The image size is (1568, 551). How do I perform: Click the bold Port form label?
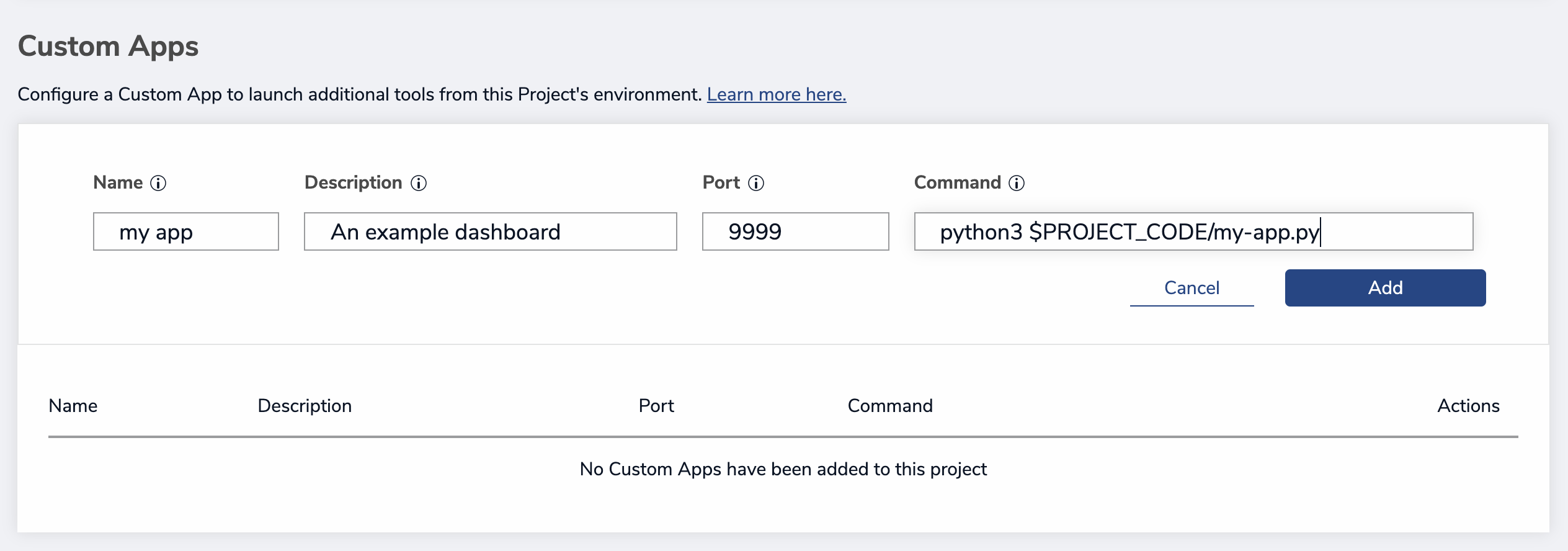tap(721, 182)
